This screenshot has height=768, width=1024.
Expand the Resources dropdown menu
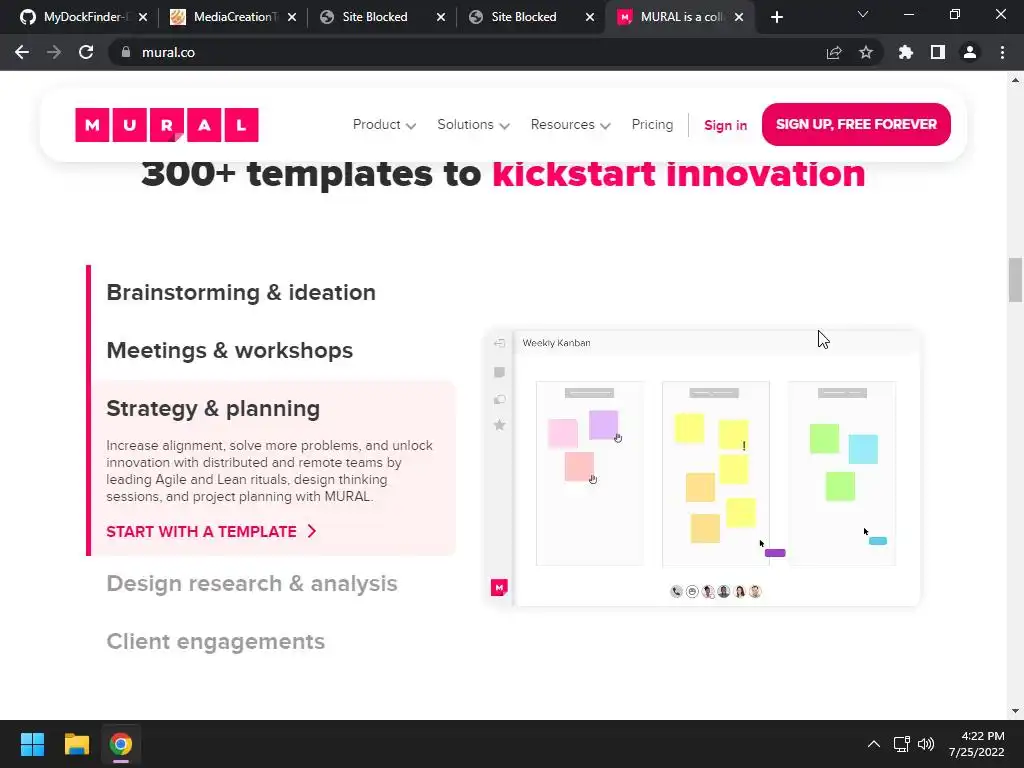pyautogui.click(x=570, y=125)
